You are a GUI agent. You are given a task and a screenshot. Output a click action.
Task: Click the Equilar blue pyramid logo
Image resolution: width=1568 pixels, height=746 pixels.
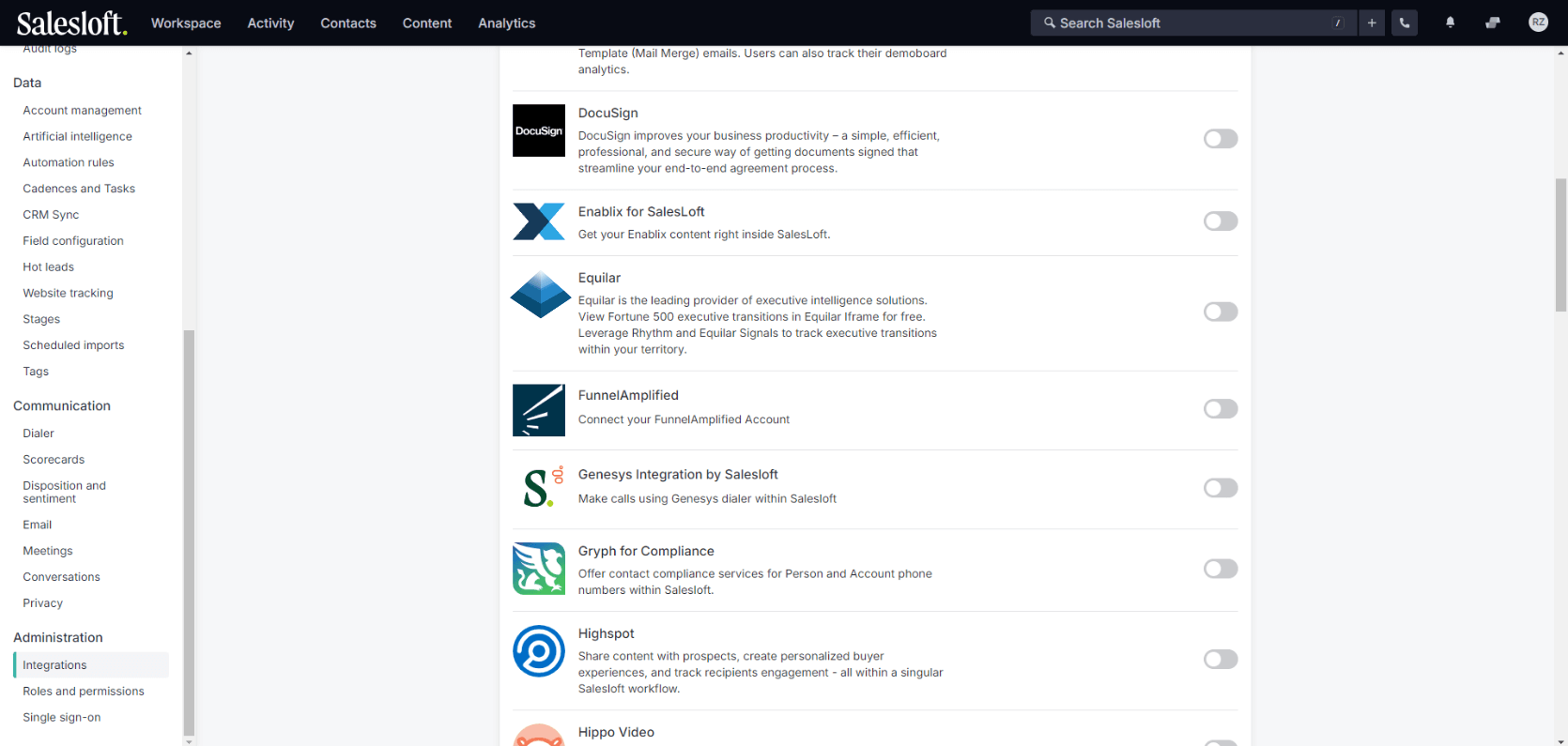click(540, 295)
